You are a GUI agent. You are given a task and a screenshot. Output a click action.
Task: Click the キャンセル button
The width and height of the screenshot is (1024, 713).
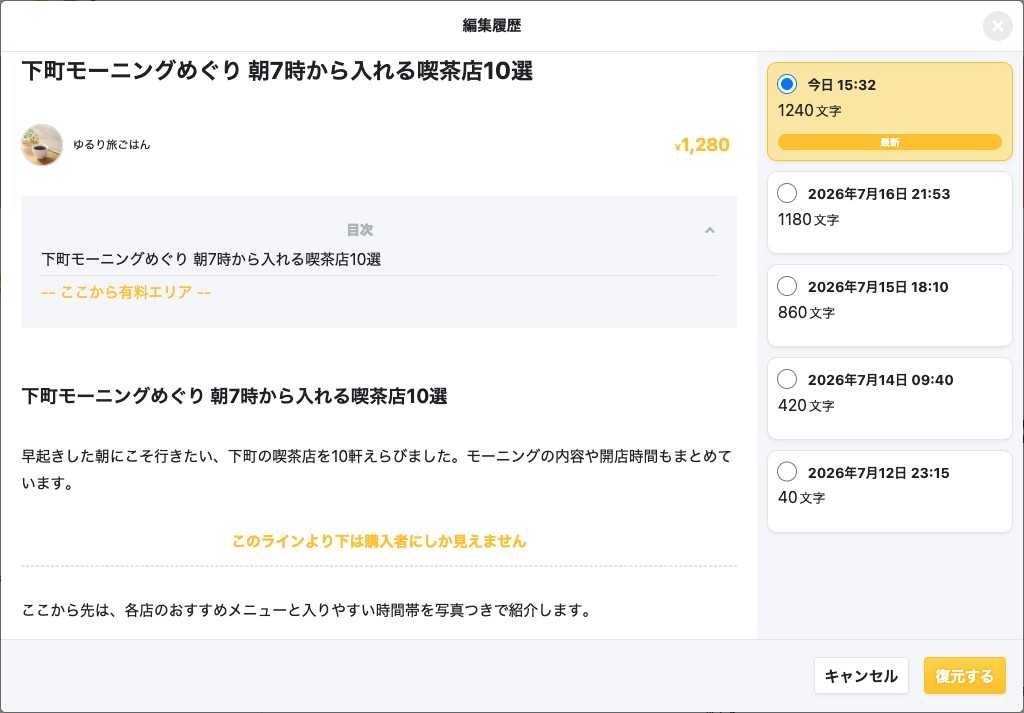click(861, 676)
